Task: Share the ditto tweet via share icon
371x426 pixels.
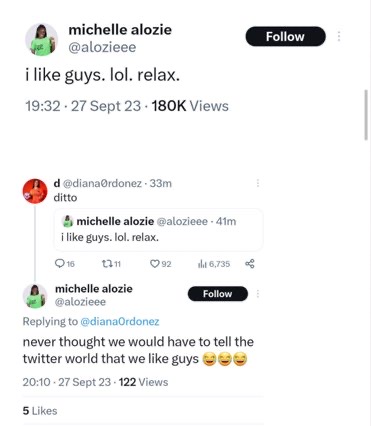Action: click(x=250, y=264)
